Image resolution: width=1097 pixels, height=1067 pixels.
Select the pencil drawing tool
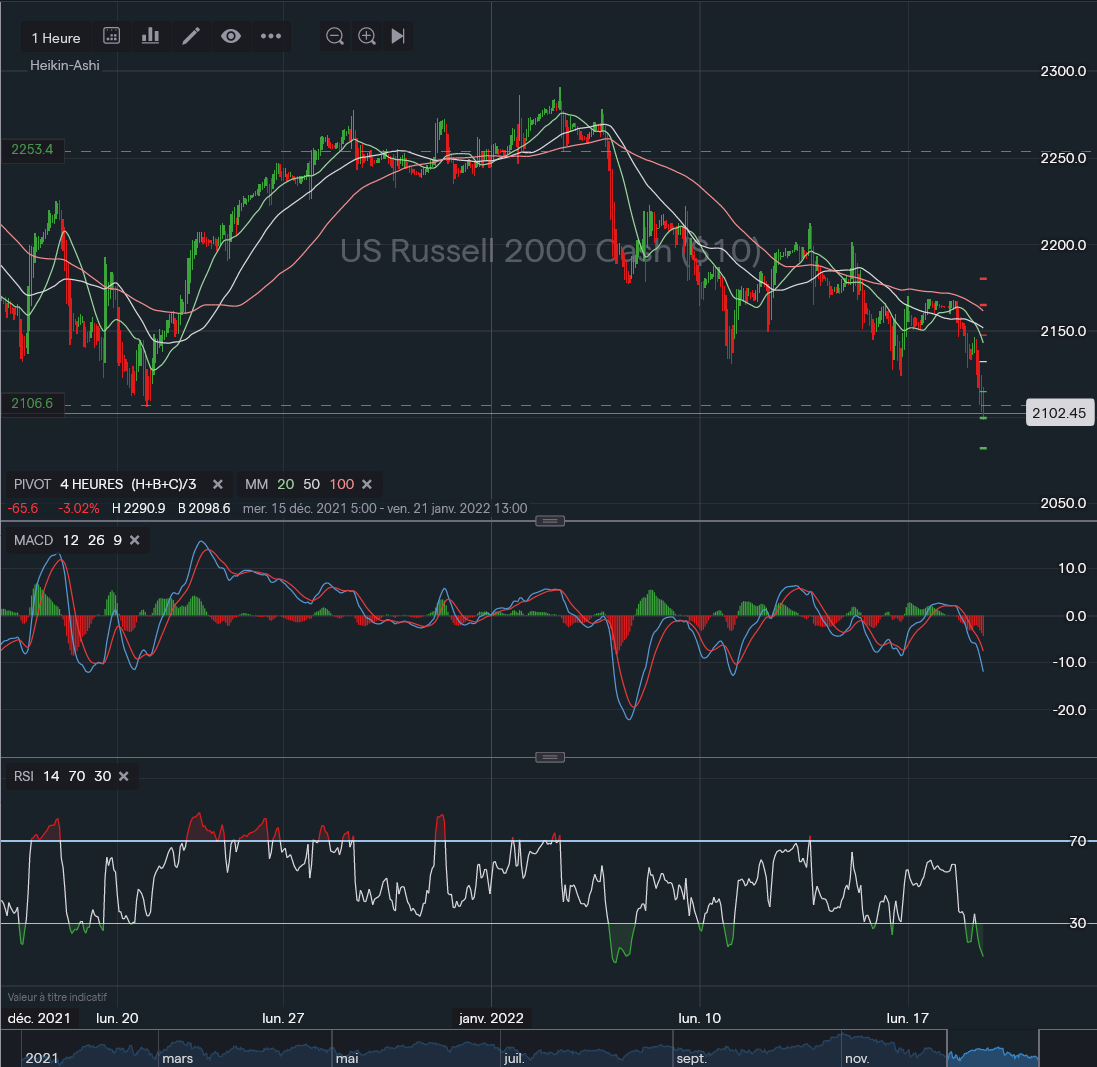pos(191,36)
